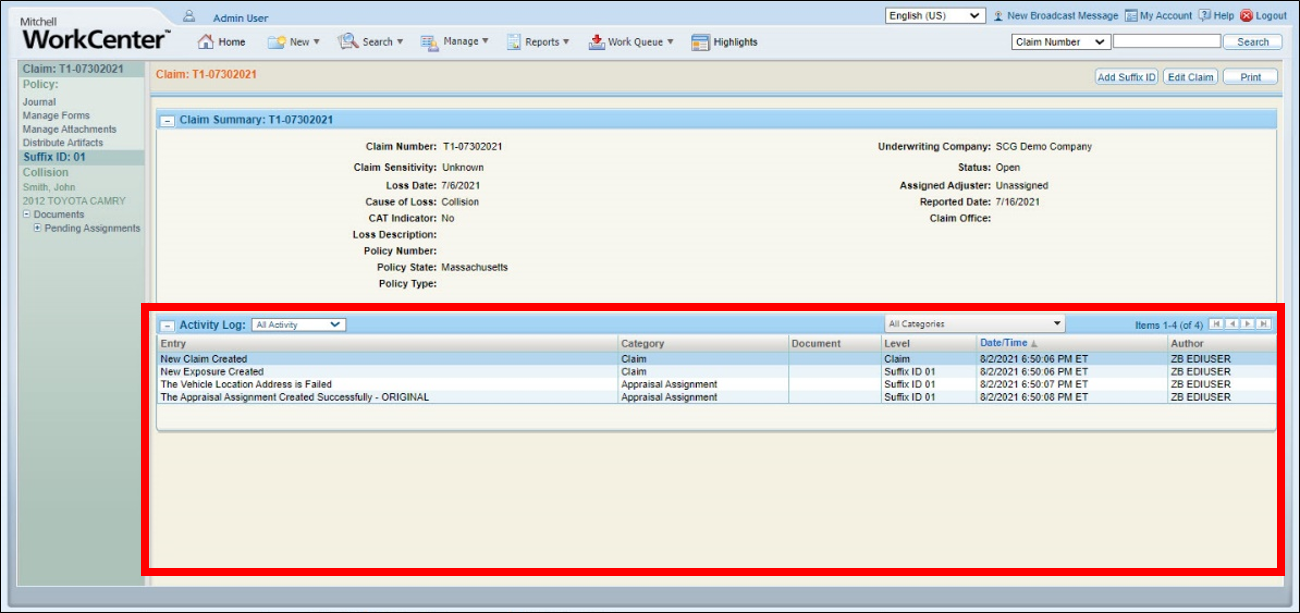The height and width of the screenshot is (613, 1300).
Task: Expand the Pending Assignments node
Action: (x=37, y=228)
